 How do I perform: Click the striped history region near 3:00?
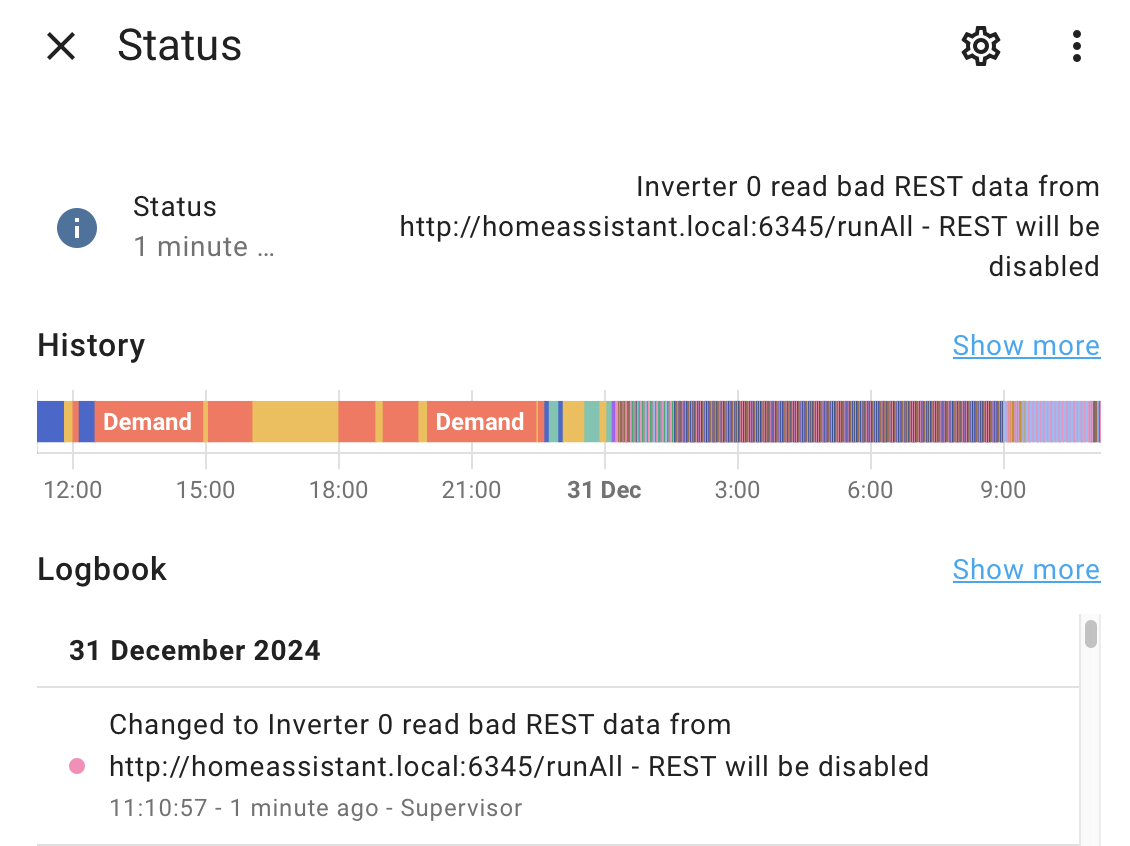(738, 422)
